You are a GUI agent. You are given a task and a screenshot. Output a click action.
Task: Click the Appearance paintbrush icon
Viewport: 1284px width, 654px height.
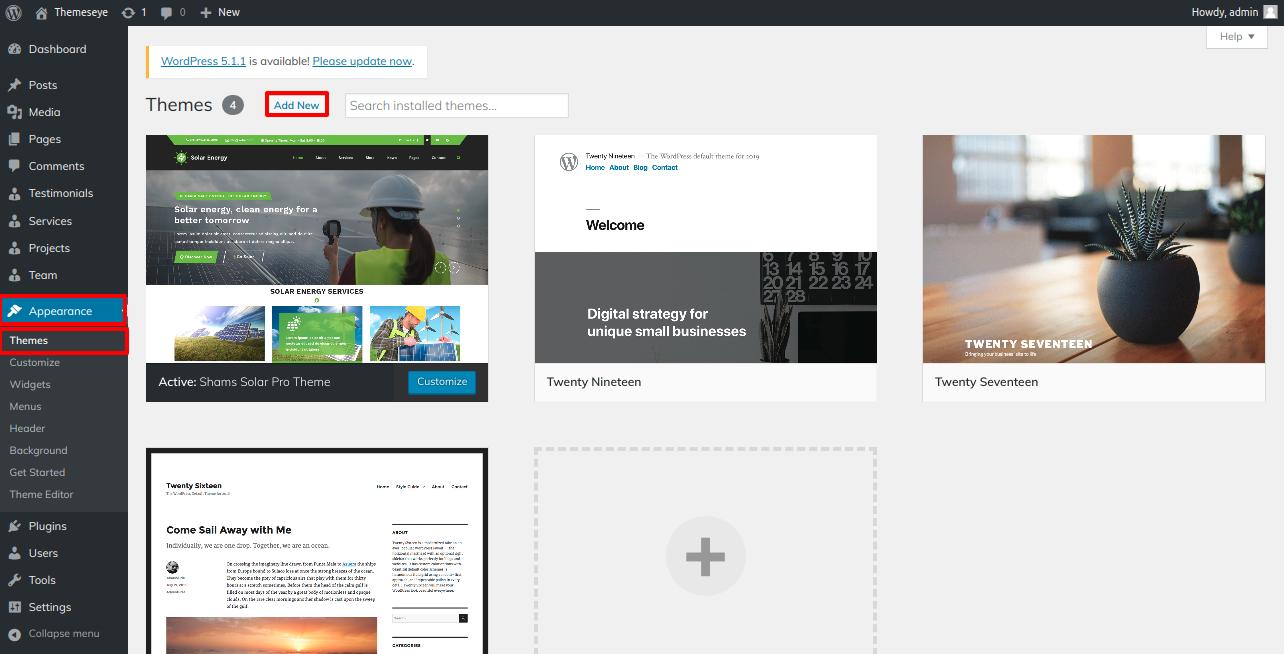point(15,310)
